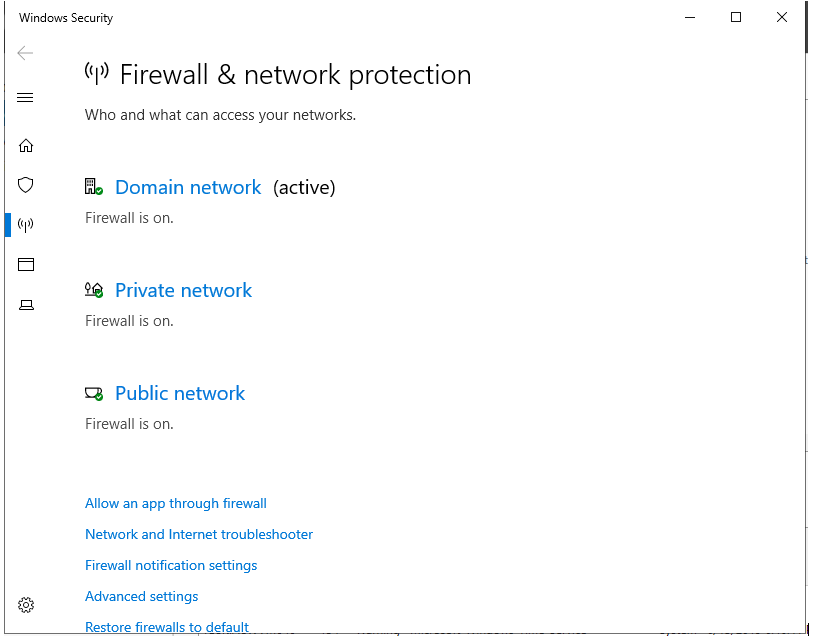Image resolution: width=813 pixels, height=636 pixels.
Task: Open App & browser control sidebar icon
Action: pos(25,264)
